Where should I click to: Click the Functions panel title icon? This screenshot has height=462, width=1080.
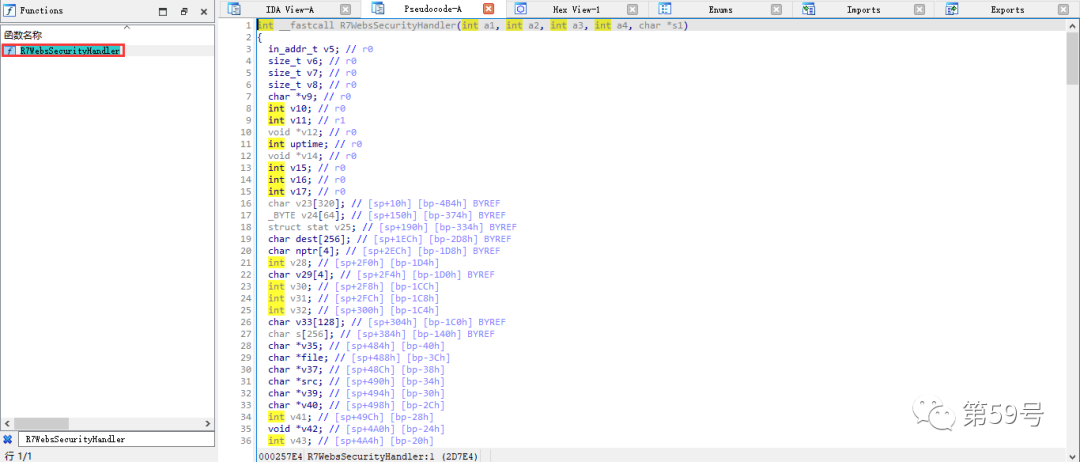[x=10, y=10]
